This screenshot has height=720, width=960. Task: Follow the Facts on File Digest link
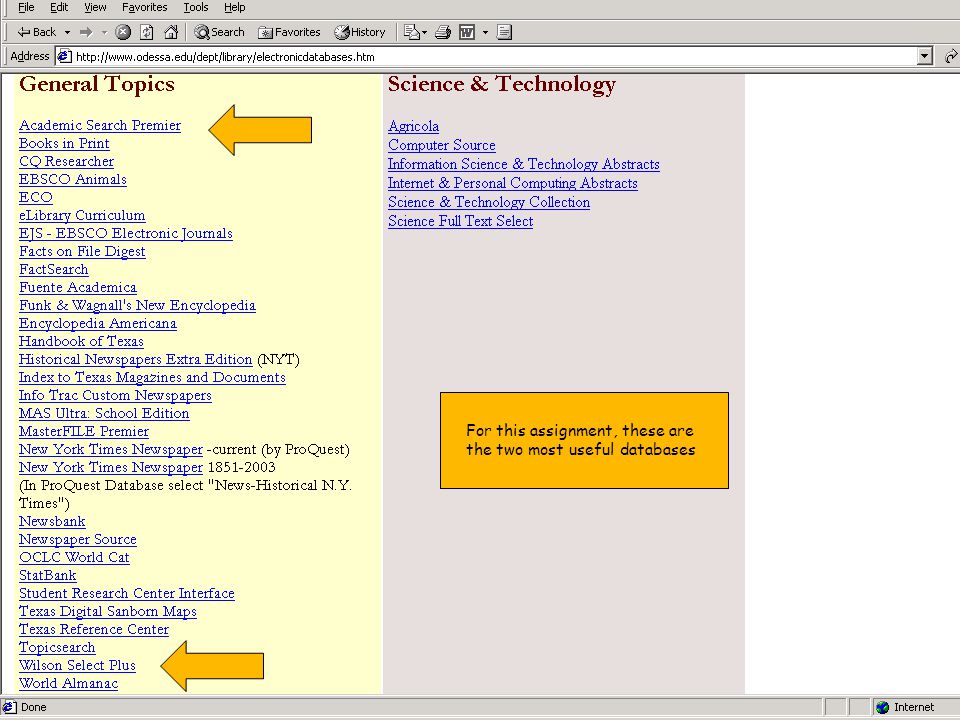82,252
